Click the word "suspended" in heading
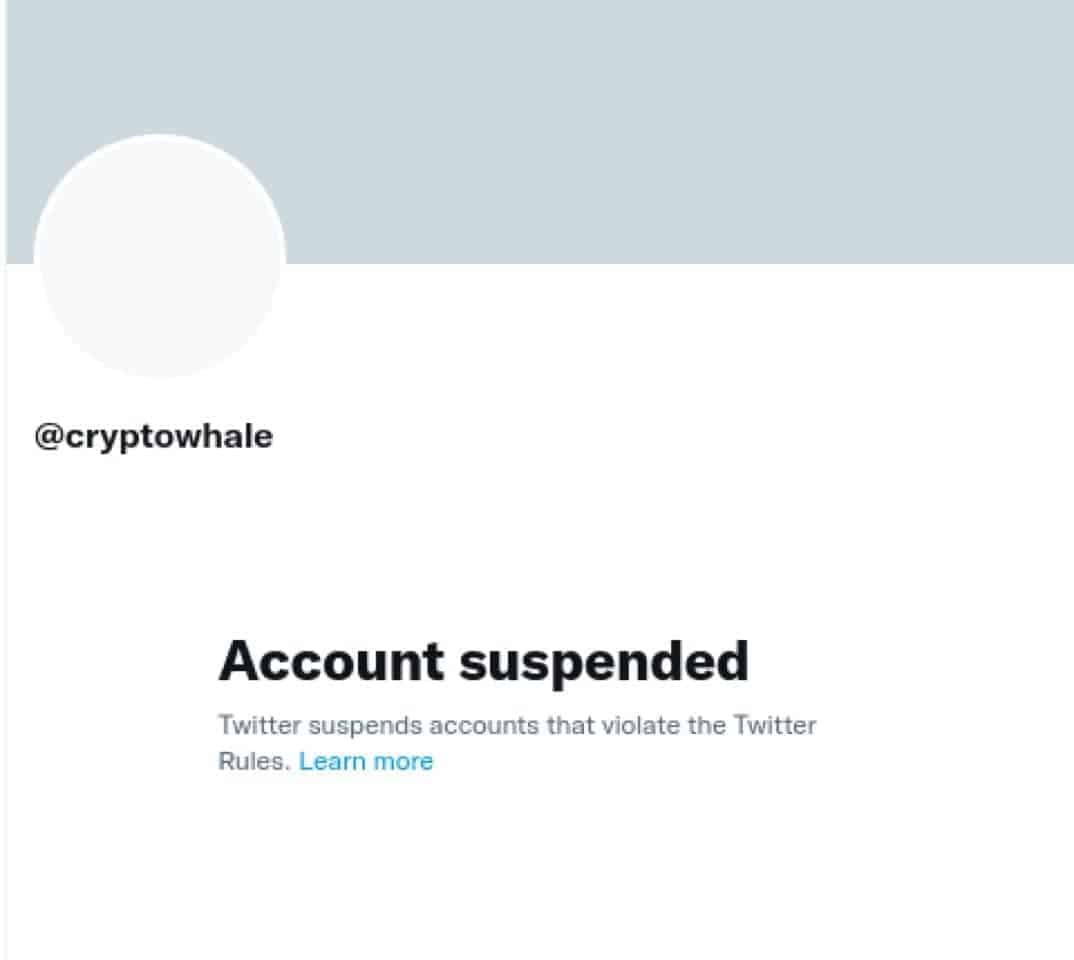 604,663
